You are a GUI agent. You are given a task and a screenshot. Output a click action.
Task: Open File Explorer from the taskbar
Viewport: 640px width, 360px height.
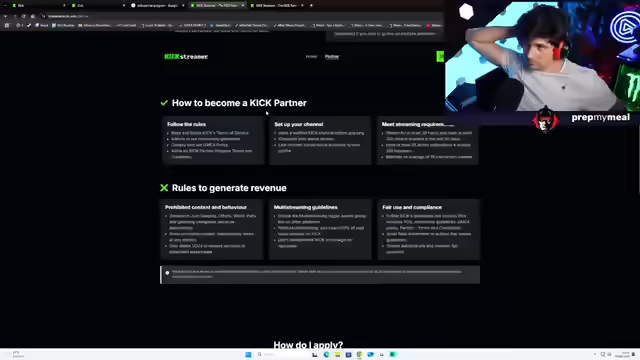pos(337,354)
